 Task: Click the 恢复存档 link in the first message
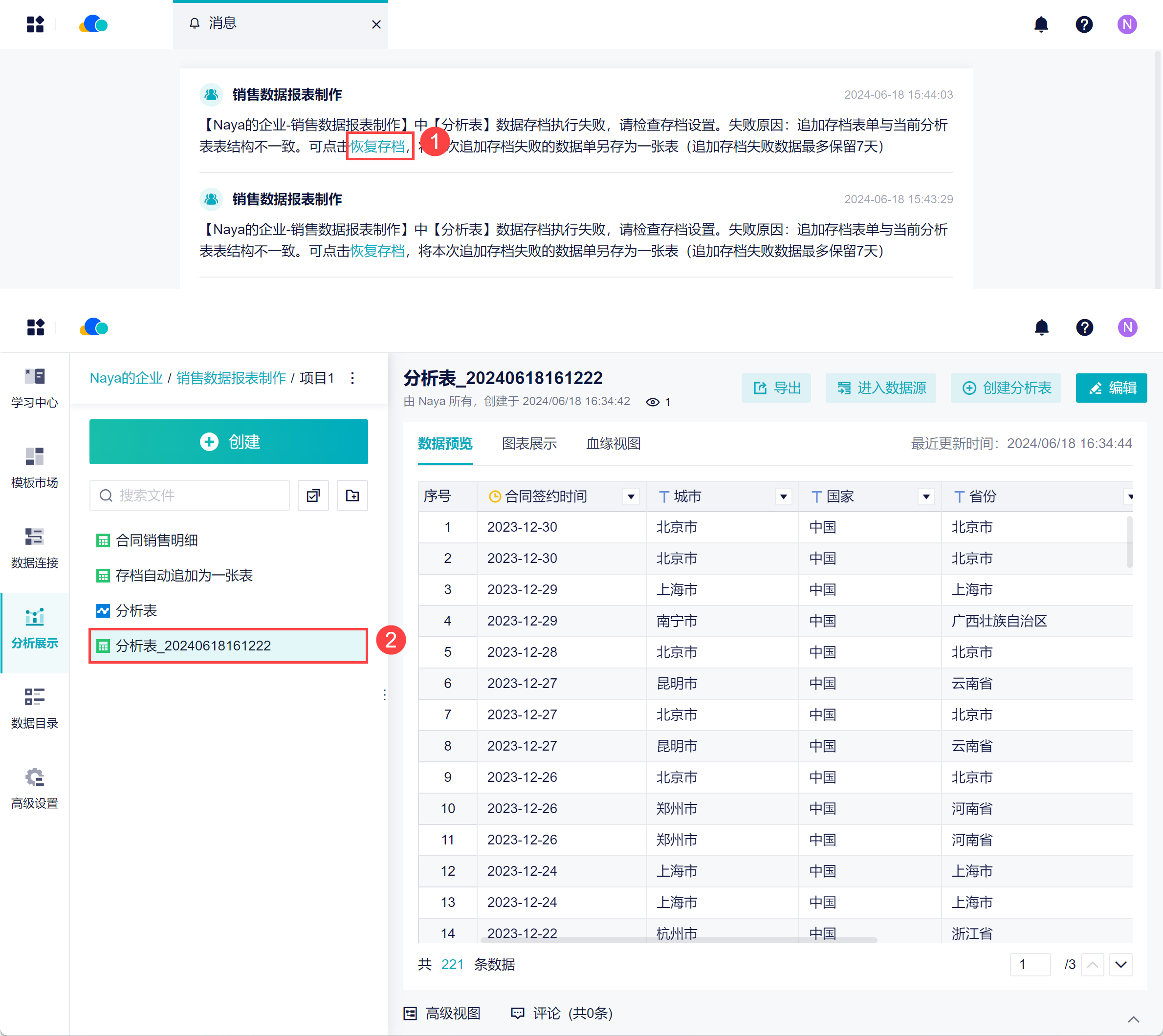coord(377,146)
